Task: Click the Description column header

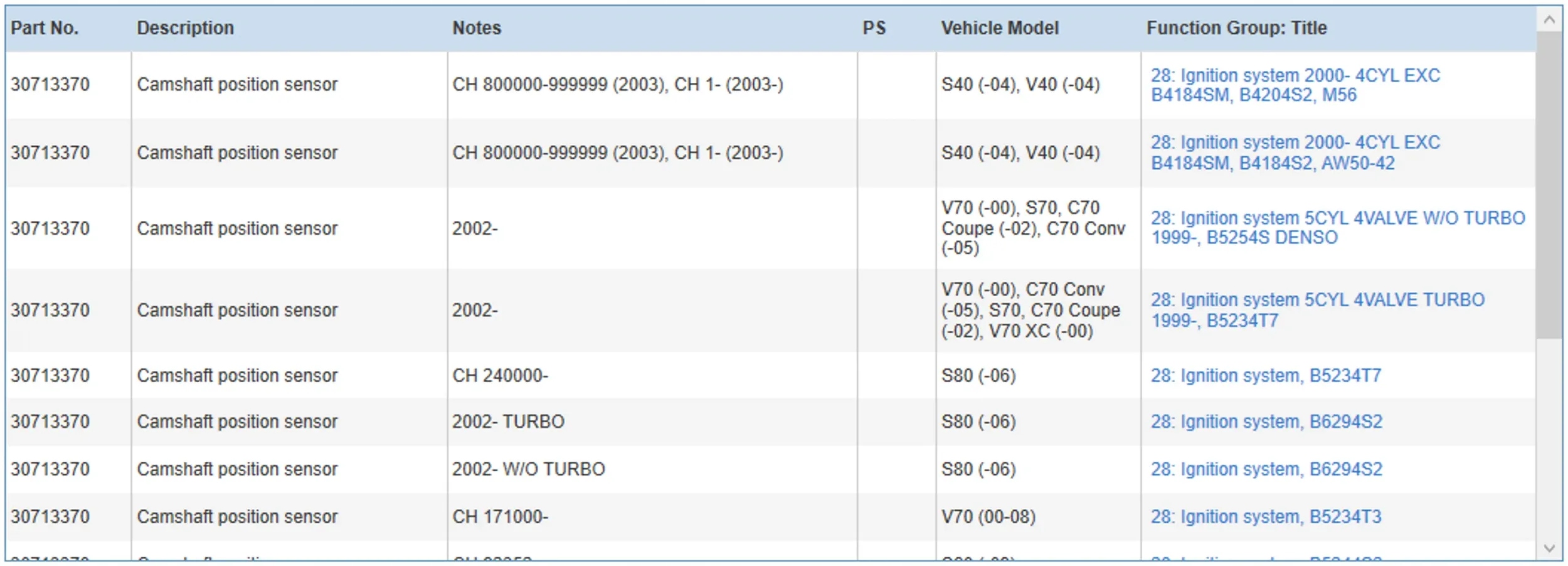Action: click(x=185, y=28)
